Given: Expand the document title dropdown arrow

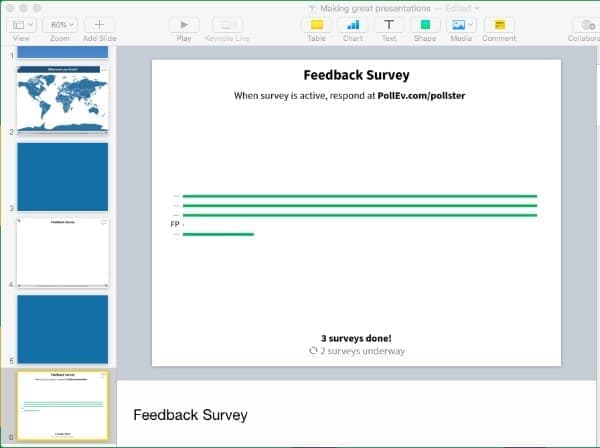Looking at the screenshot, I should (476, 8).
